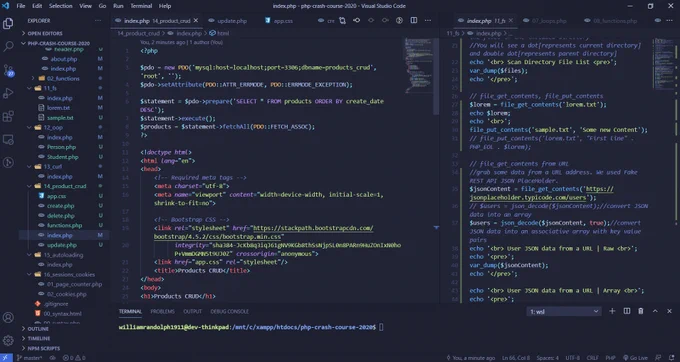680x362 pixels.
Task: Close the terminal panel
Action: [x=670, y=311]
